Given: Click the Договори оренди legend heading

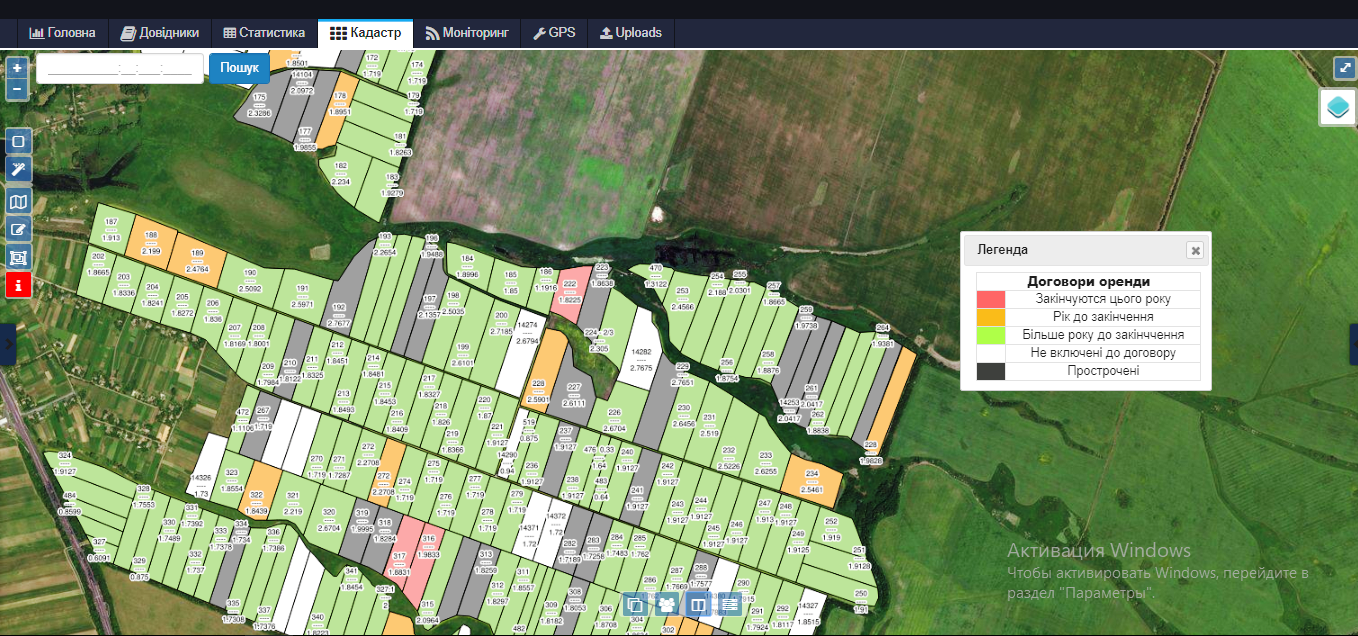Looking at the screenshot, I should (x=1088, y=282).
